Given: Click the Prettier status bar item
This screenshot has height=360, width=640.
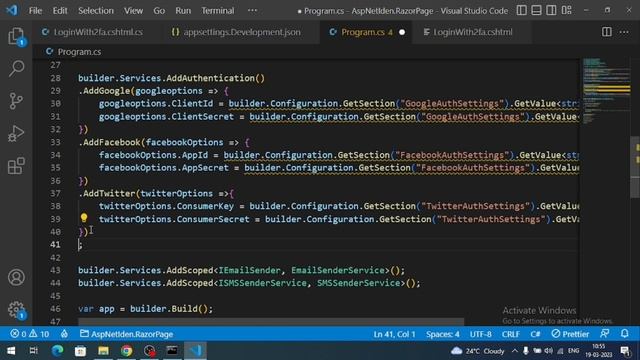Looking at the screenshot, I should click(x=570, y=334).
